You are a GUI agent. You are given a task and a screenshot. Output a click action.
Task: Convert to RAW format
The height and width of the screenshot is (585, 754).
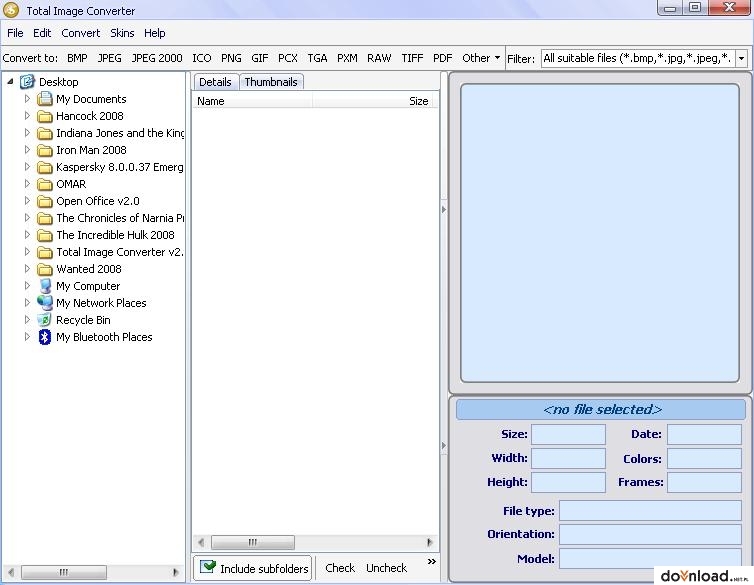[x=379, y=58]
